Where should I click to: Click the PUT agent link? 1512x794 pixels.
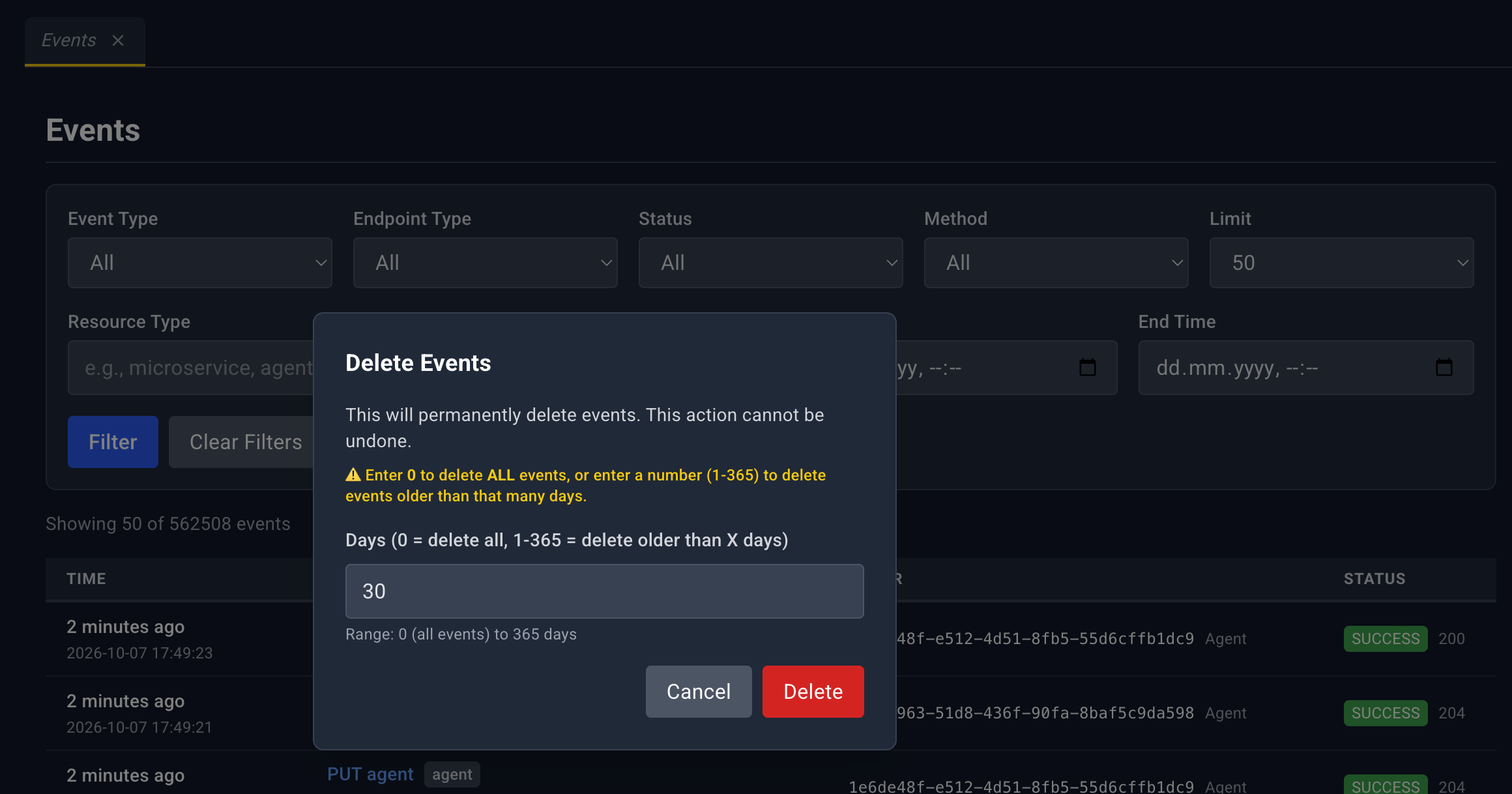pos(370,774)
